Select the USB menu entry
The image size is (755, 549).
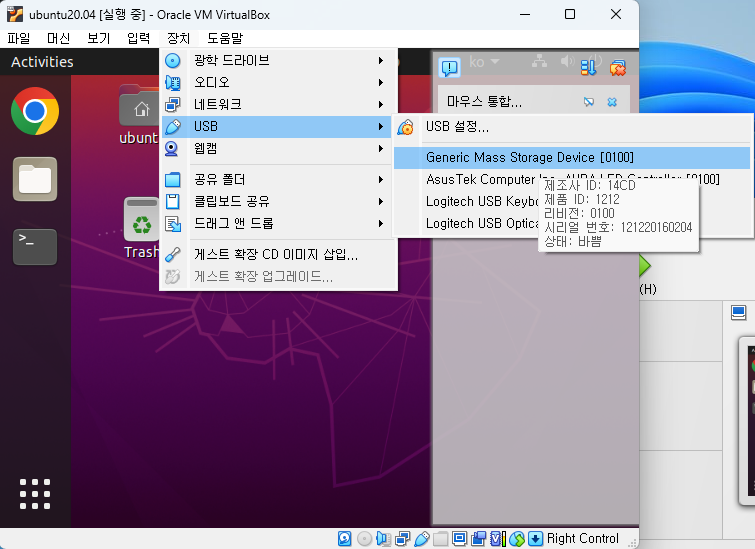tap(278, 127)
